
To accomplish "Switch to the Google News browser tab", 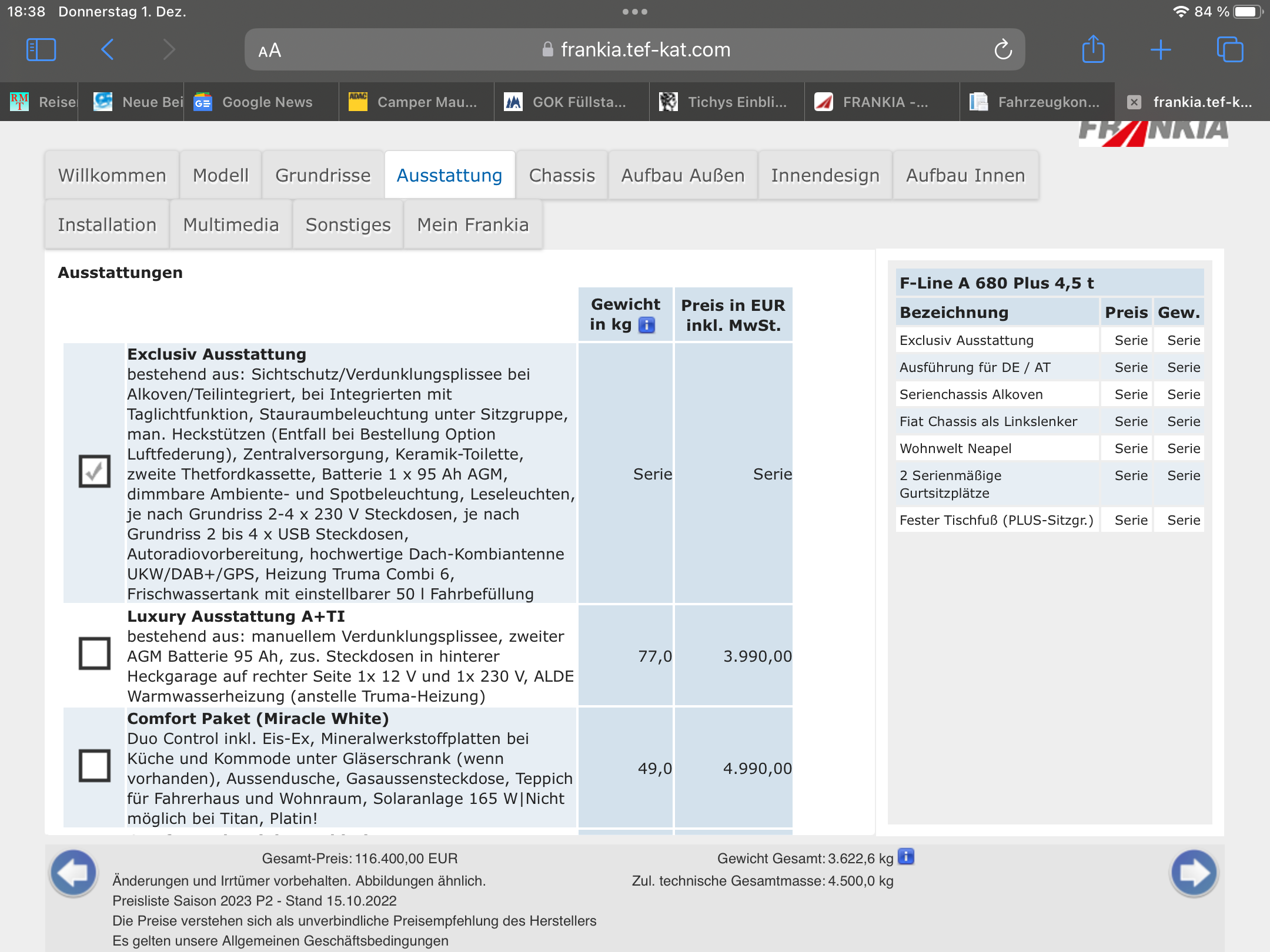I will click(x=261, y=102).
